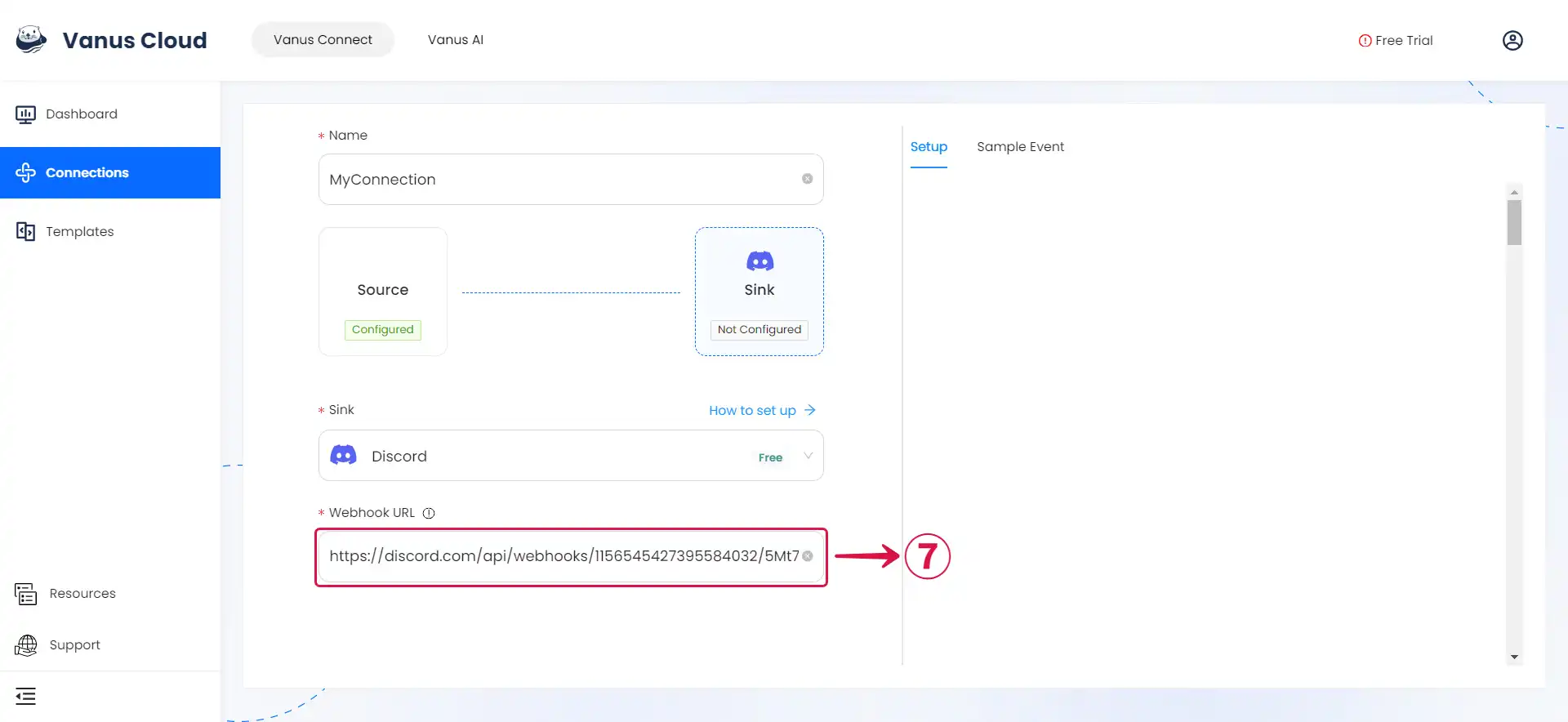
Task: Click the Discord icon in the Sink card
Action: (x=759, y=261)
